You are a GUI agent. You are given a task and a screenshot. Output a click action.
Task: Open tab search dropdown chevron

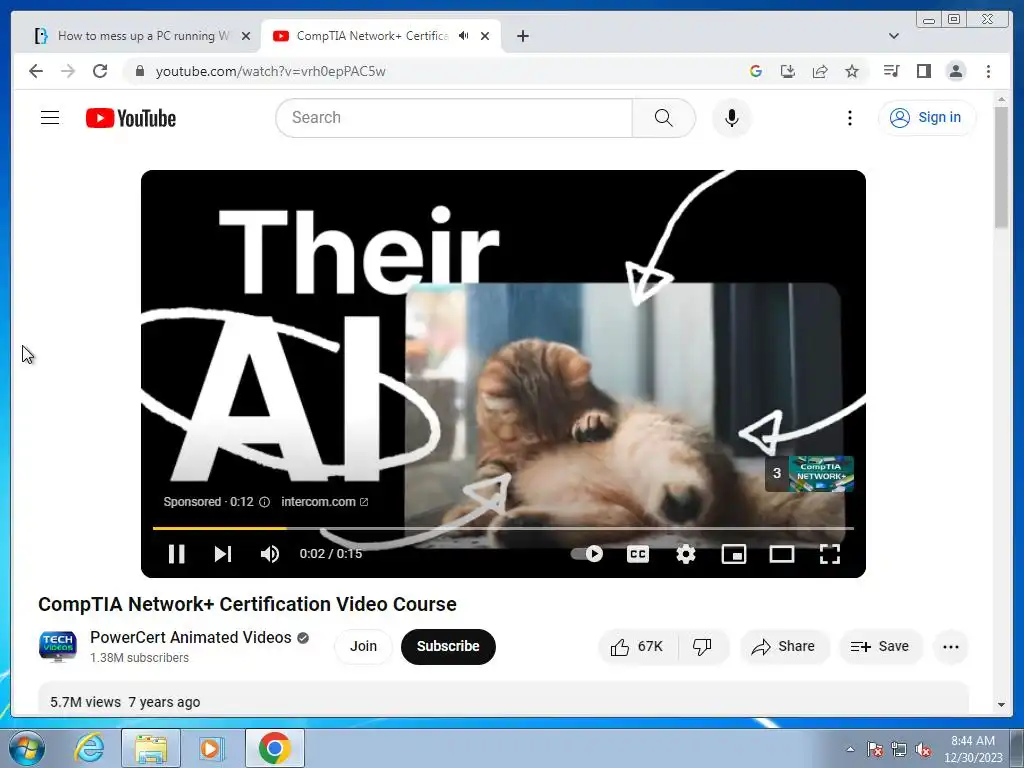pos(893,36)
